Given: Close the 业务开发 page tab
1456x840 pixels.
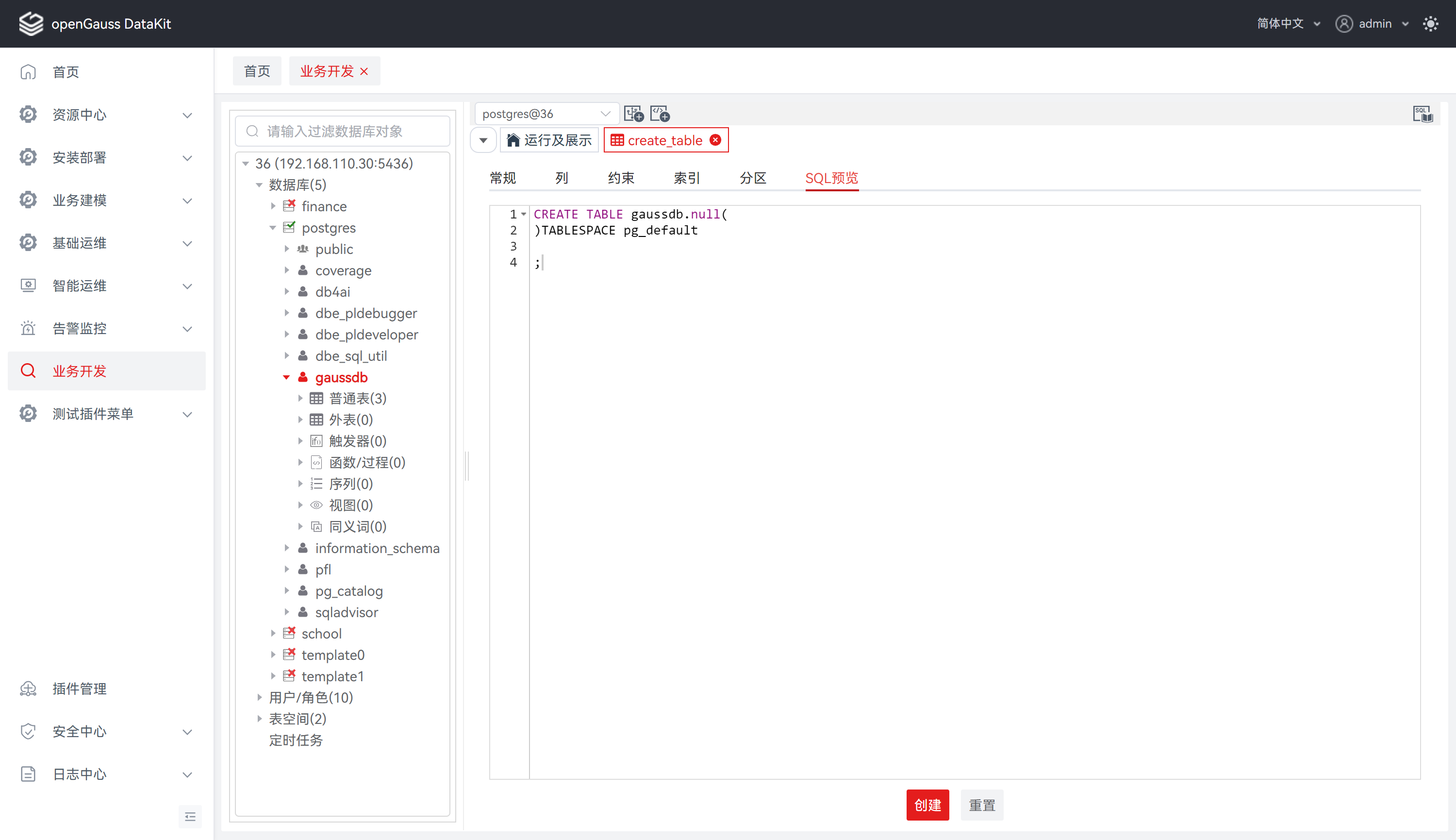Looking at the screenshot, I should [364, 71].
